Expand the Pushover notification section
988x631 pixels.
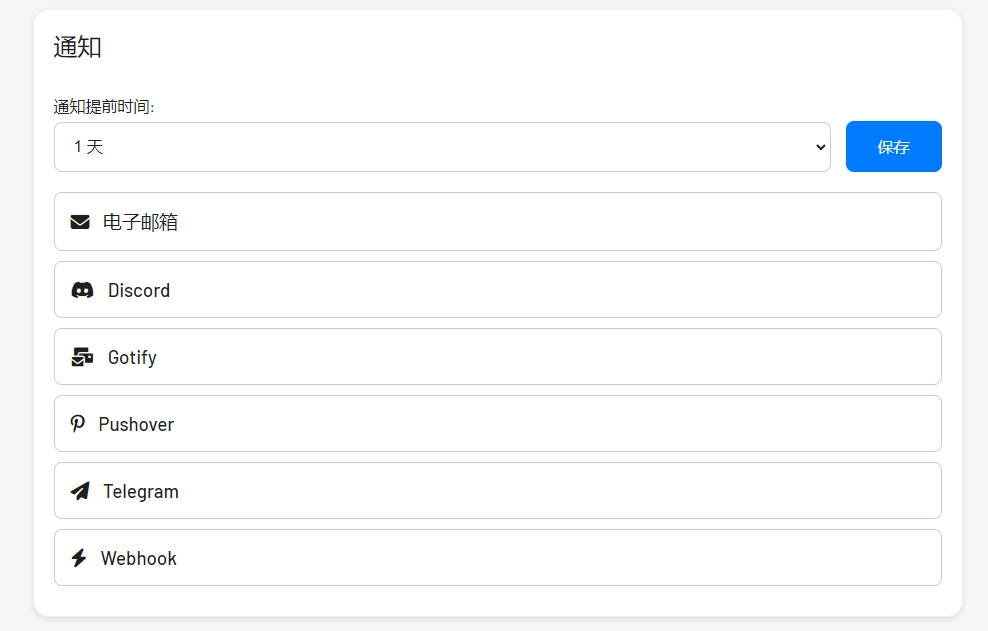[497, 424]
